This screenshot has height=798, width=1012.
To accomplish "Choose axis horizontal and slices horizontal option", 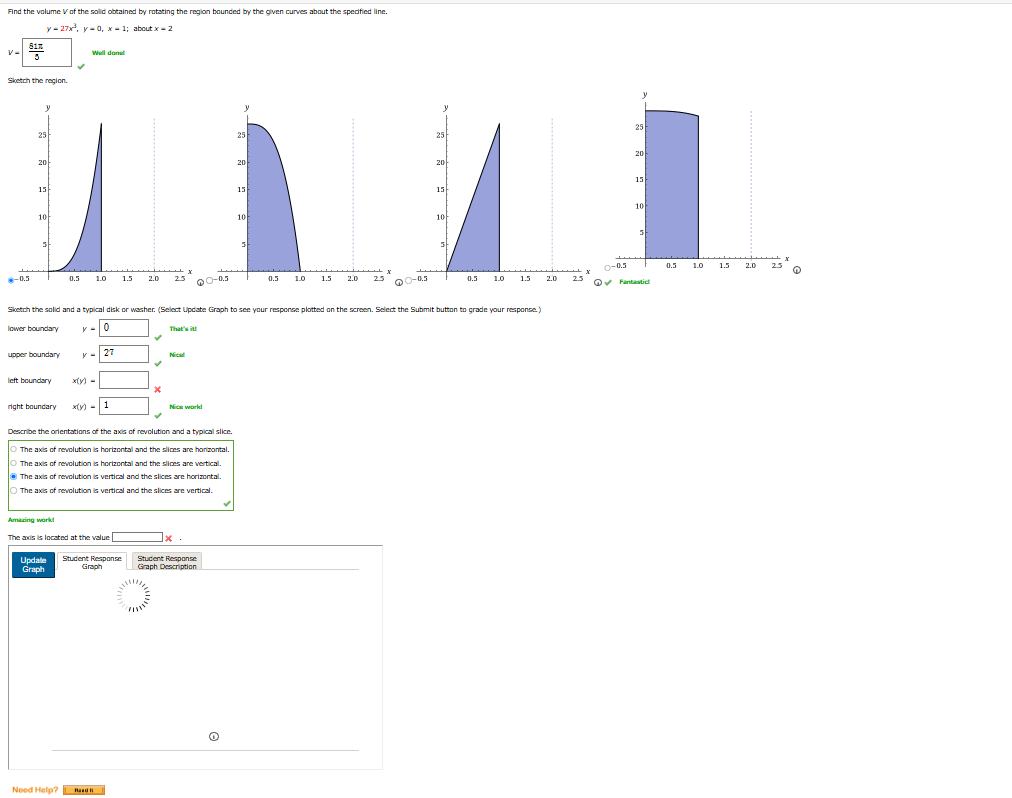I will point(14,449).
